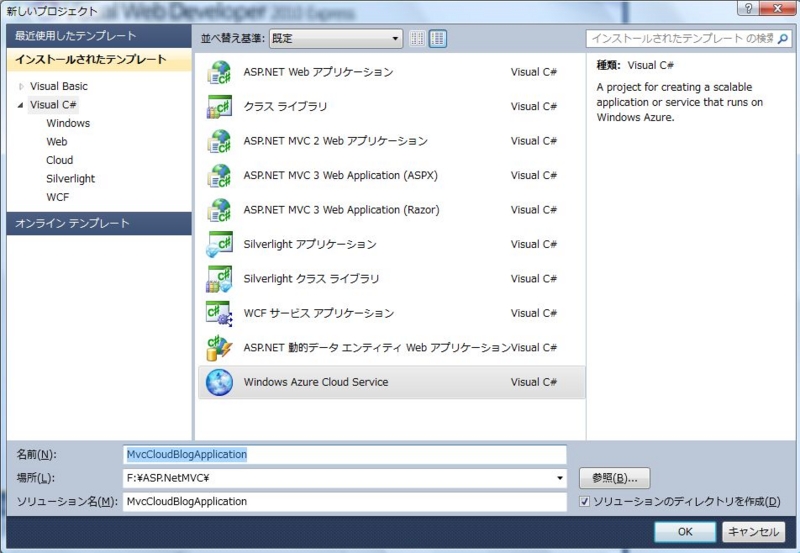Select クラス ライブラリ row text

(x=285, y=107)
